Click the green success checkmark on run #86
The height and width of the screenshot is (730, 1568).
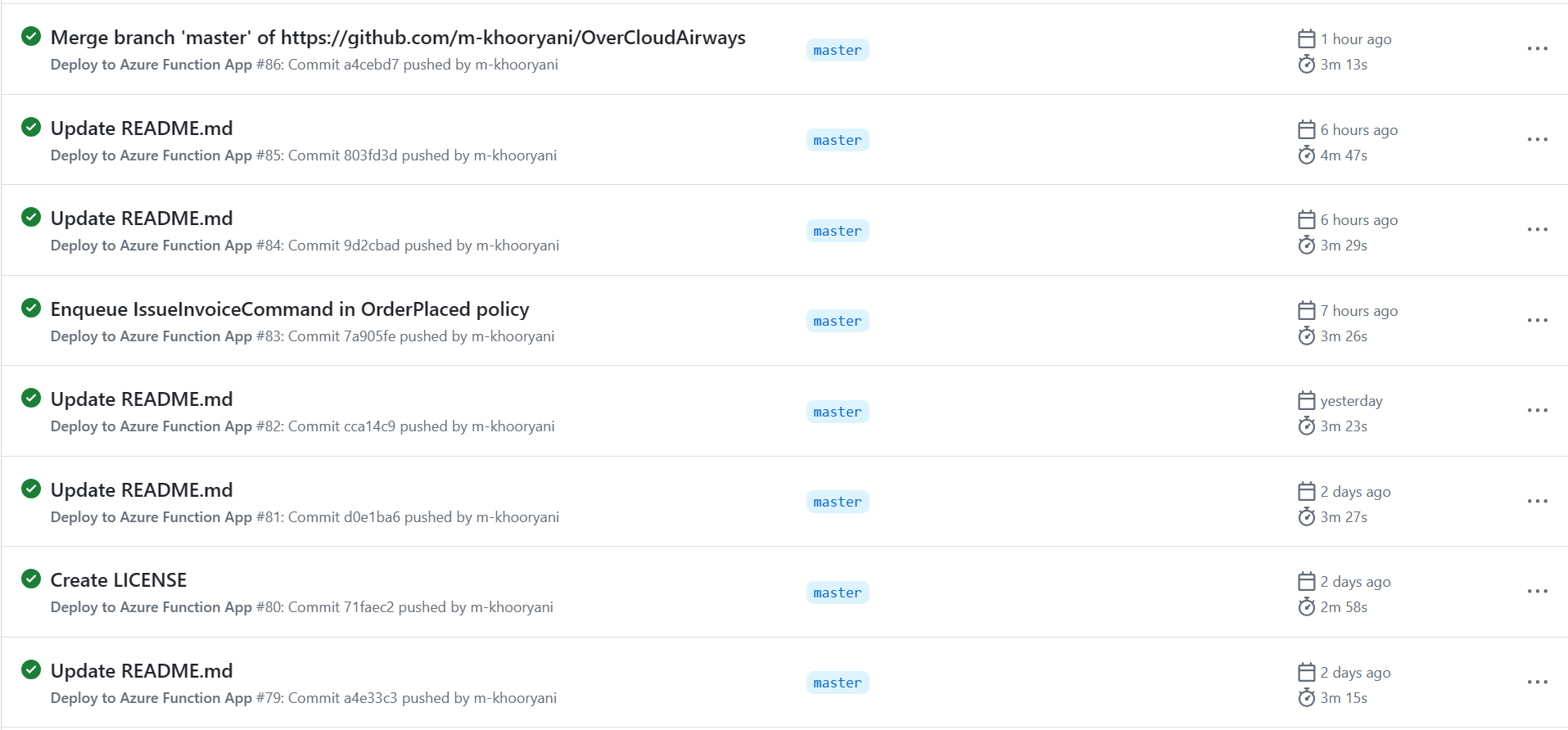(30, 37)
